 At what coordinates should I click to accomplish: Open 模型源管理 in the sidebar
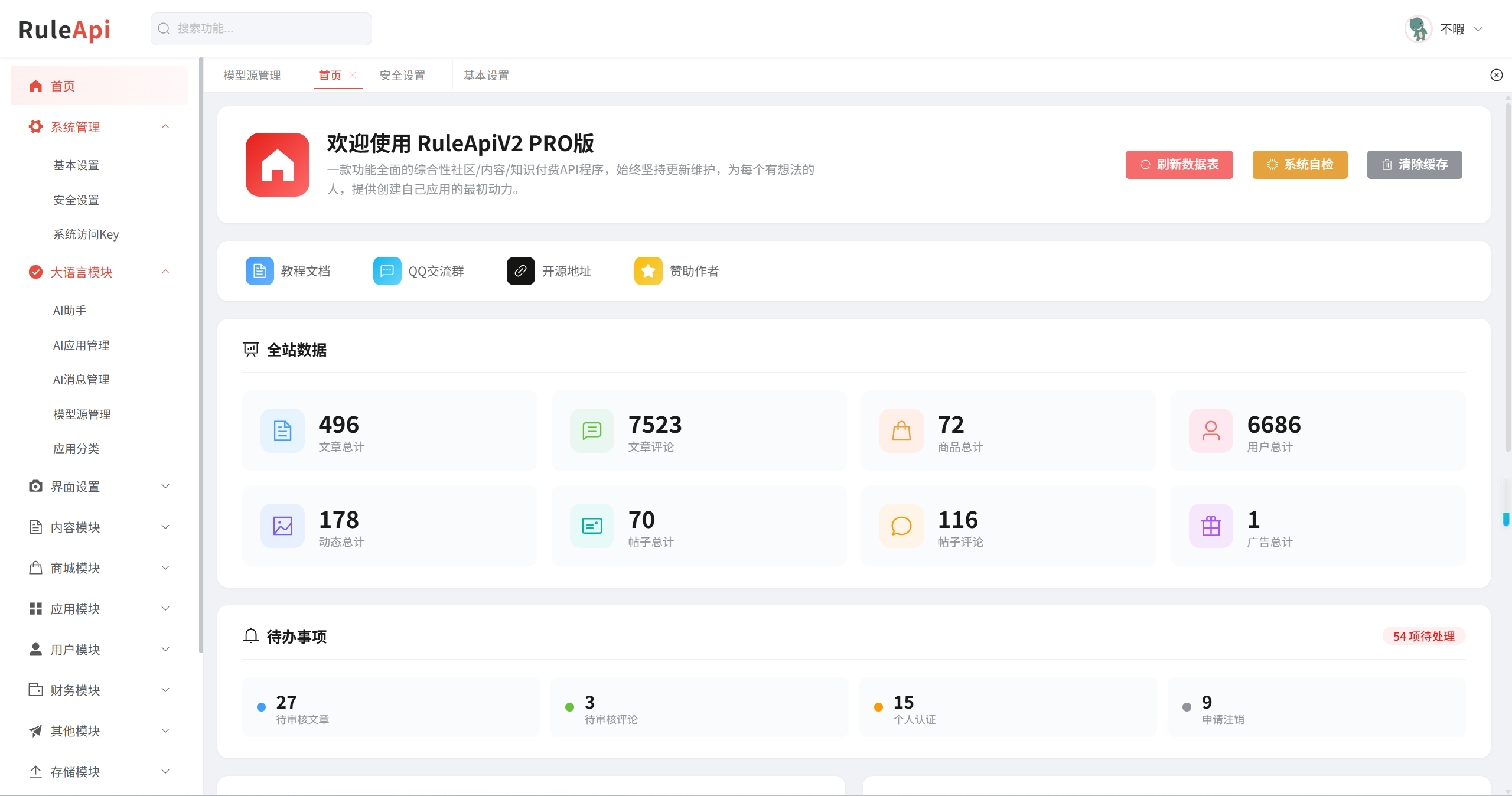82,415
